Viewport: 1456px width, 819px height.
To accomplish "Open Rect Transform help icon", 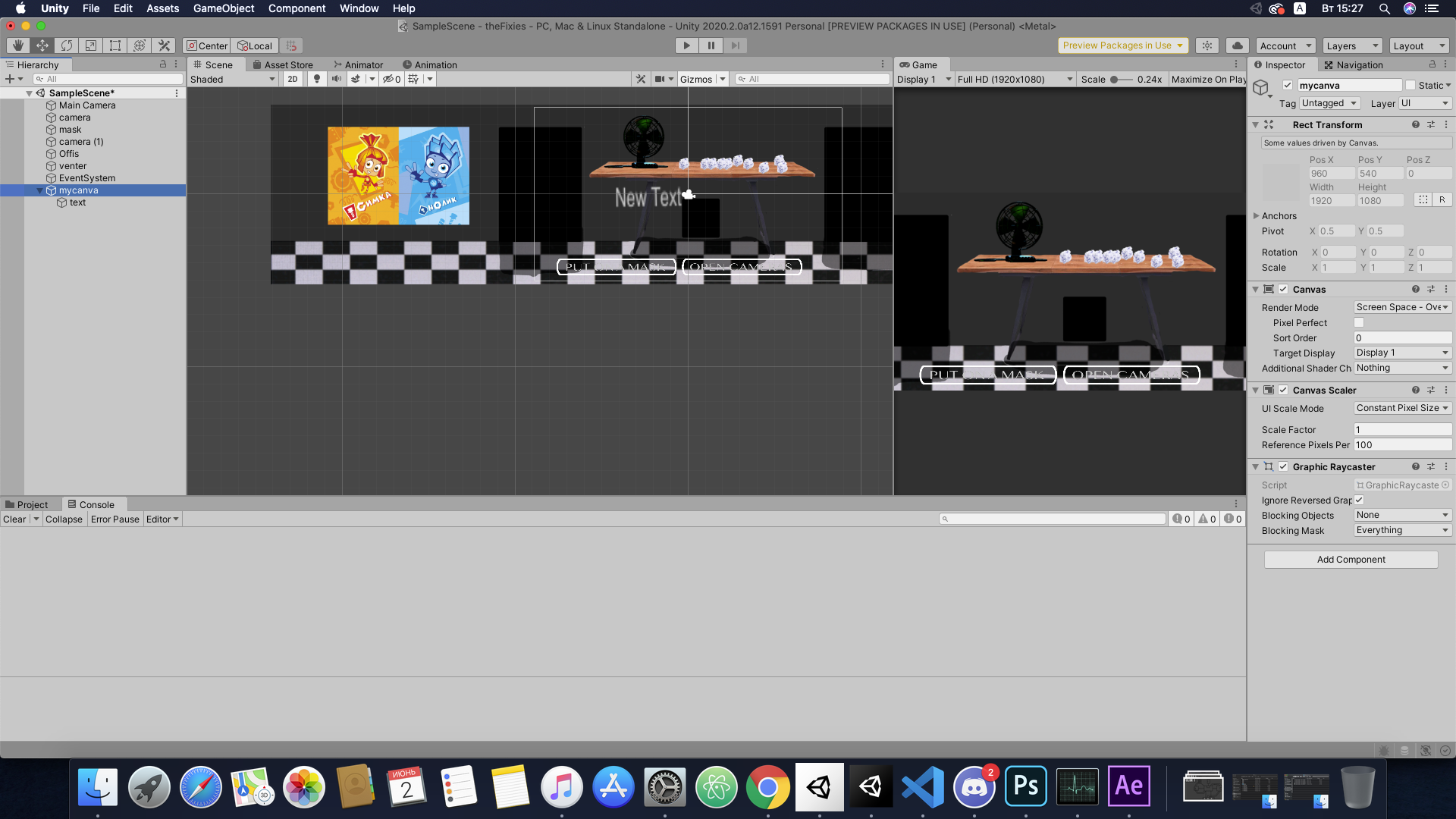I will [1415, 124].
